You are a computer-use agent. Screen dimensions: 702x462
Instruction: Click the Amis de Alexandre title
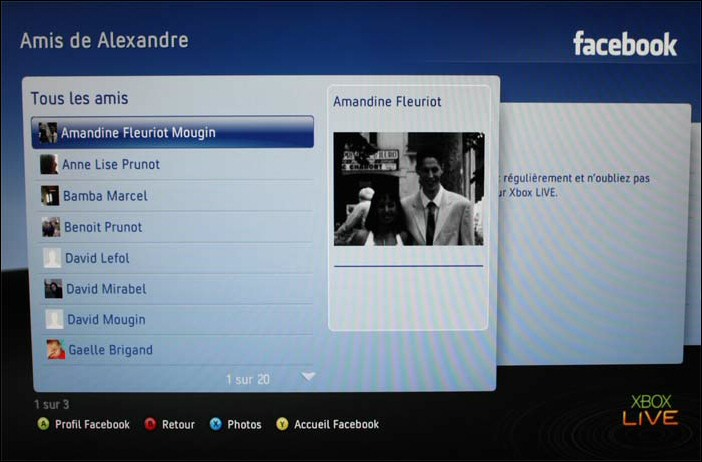[x=104, y=40]
